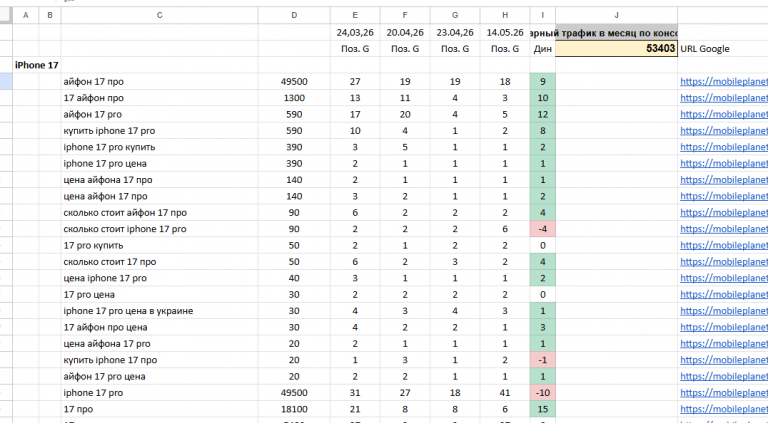The image size is (768, 423).
Task: Select keyword cell 'купить iphone 17 про'
Action: (x=160, y=360)
